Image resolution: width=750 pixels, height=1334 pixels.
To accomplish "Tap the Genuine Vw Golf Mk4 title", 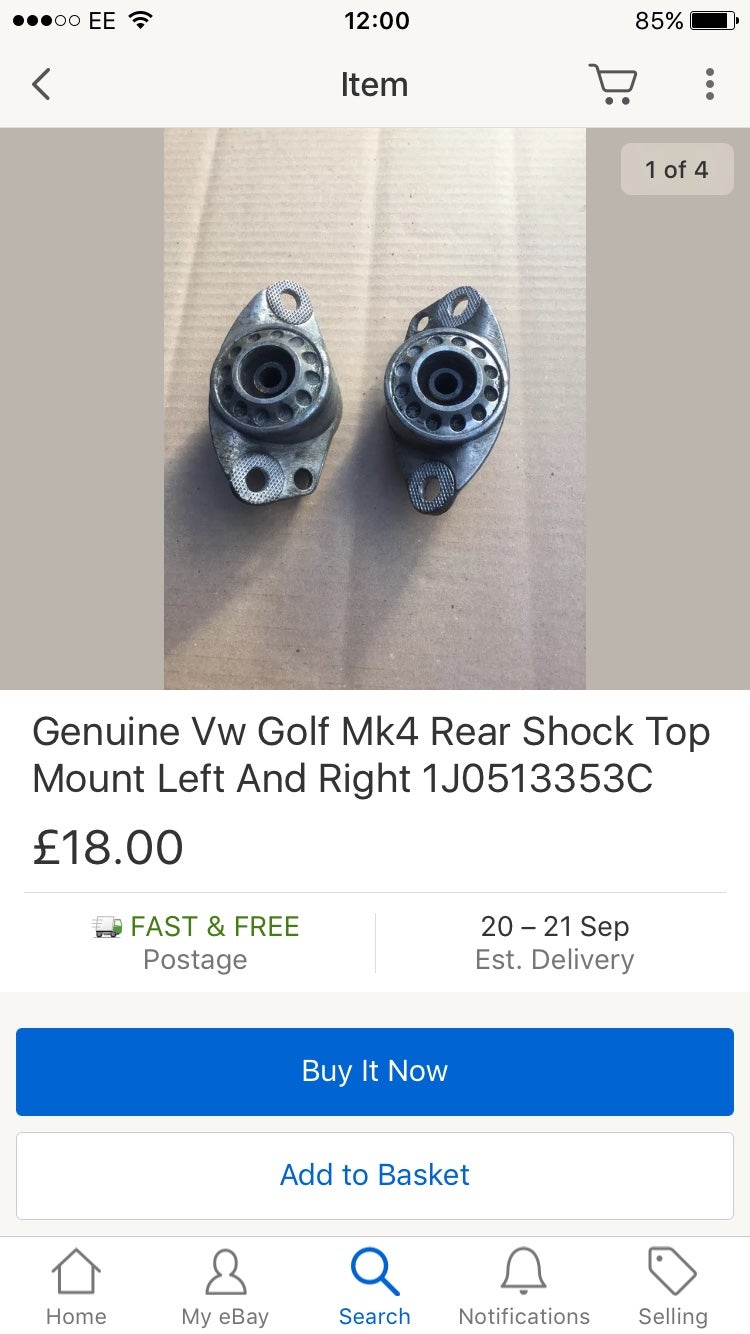I will [x=371, y=755].
